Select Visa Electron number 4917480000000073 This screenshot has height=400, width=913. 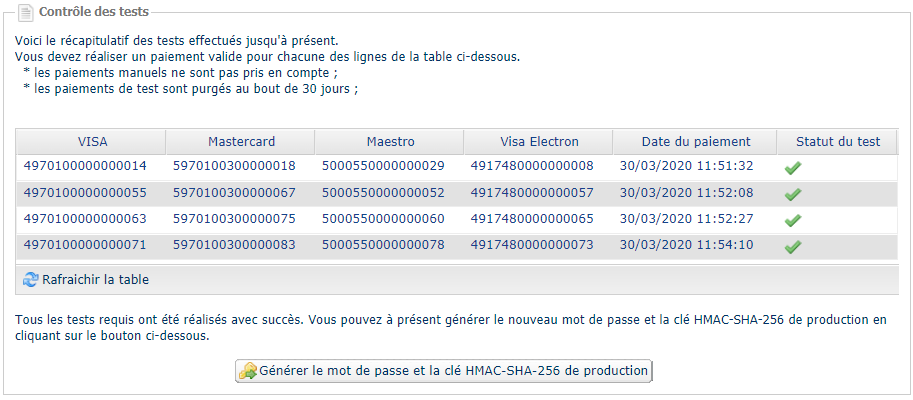coord(532,245)
